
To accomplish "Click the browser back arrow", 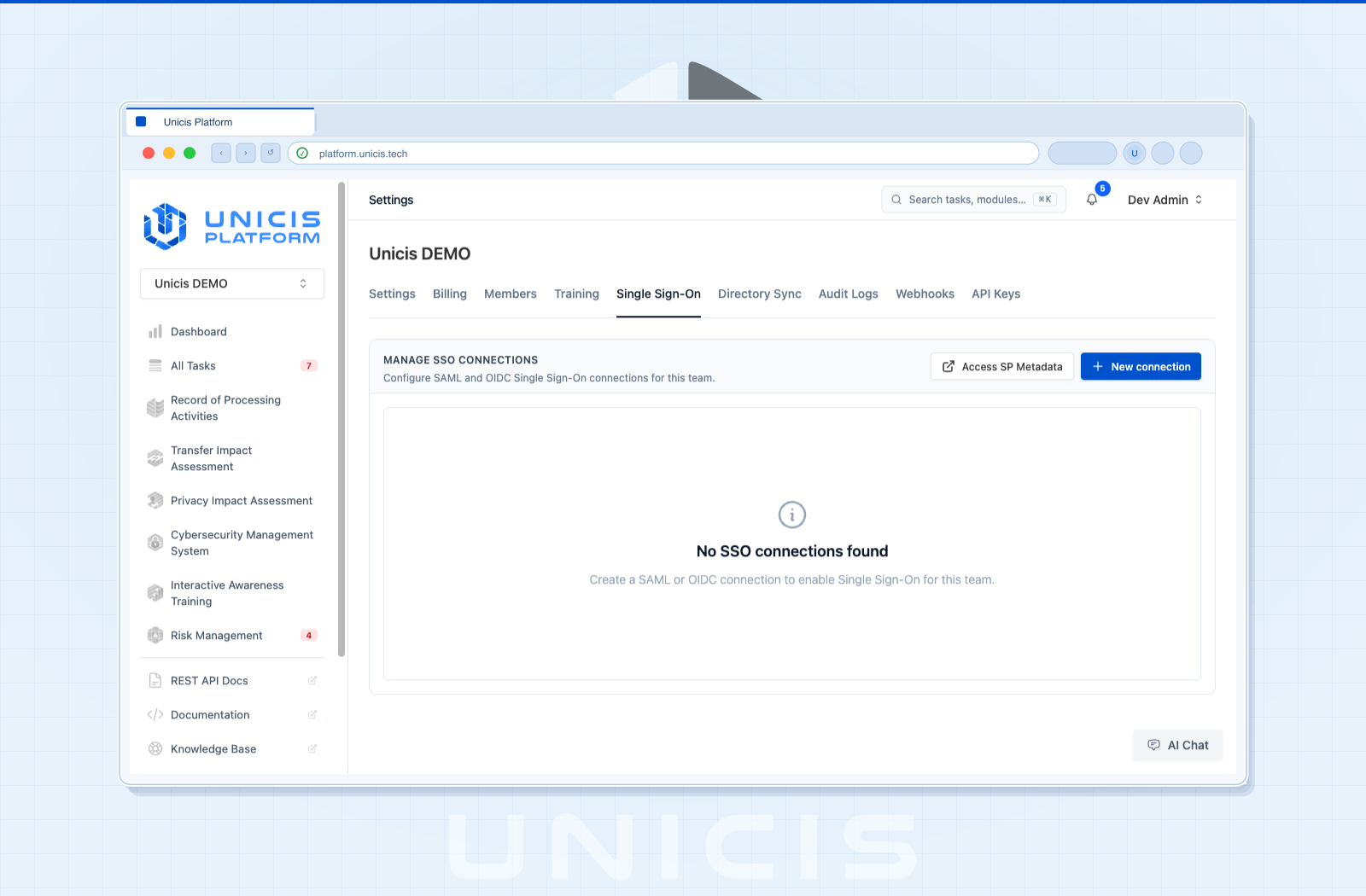I will point(221,153).
